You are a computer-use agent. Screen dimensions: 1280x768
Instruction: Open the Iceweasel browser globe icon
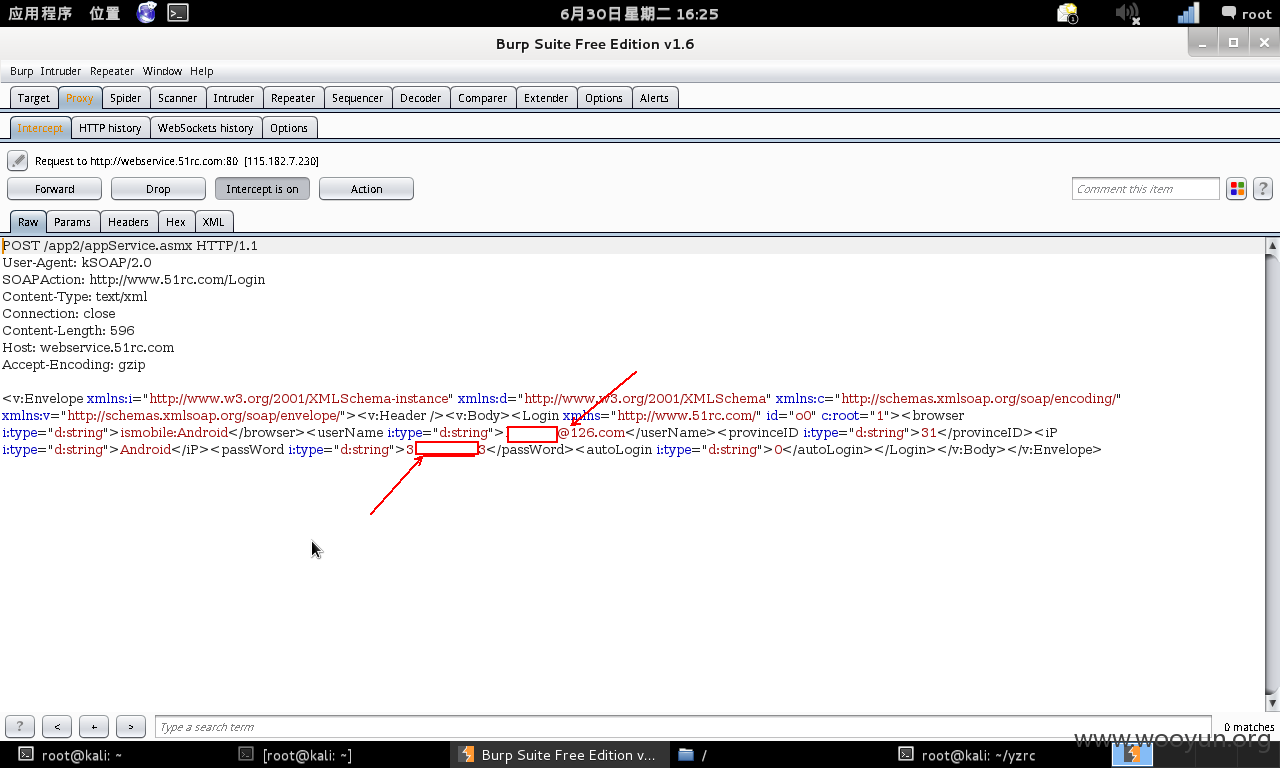click(x=147, y=13)
